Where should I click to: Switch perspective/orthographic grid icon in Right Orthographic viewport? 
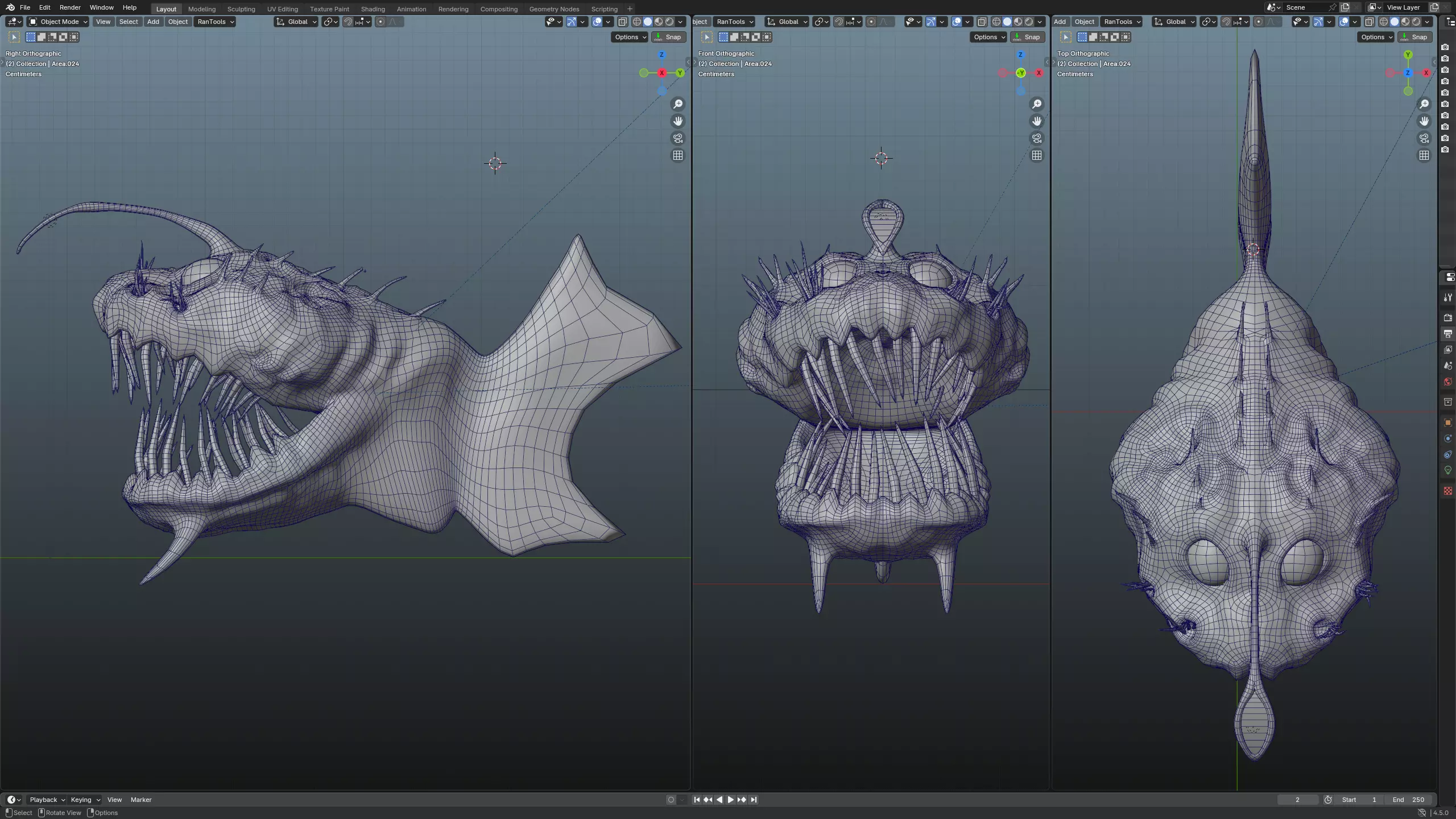click(x=678, y=155)
